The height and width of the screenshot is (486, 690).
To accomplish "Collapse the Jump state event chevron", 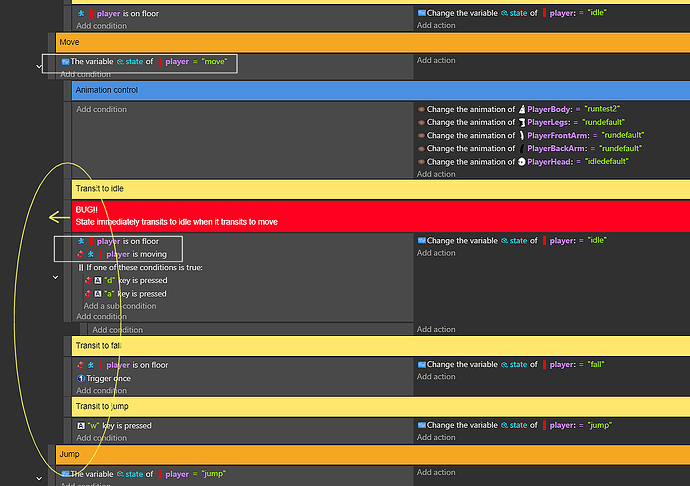I will click(38, 477).
